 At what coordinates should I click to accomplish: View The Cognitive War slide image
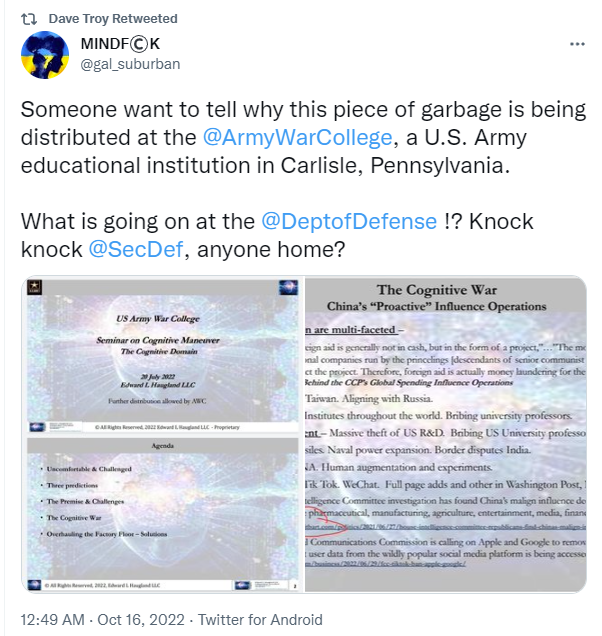445,434
